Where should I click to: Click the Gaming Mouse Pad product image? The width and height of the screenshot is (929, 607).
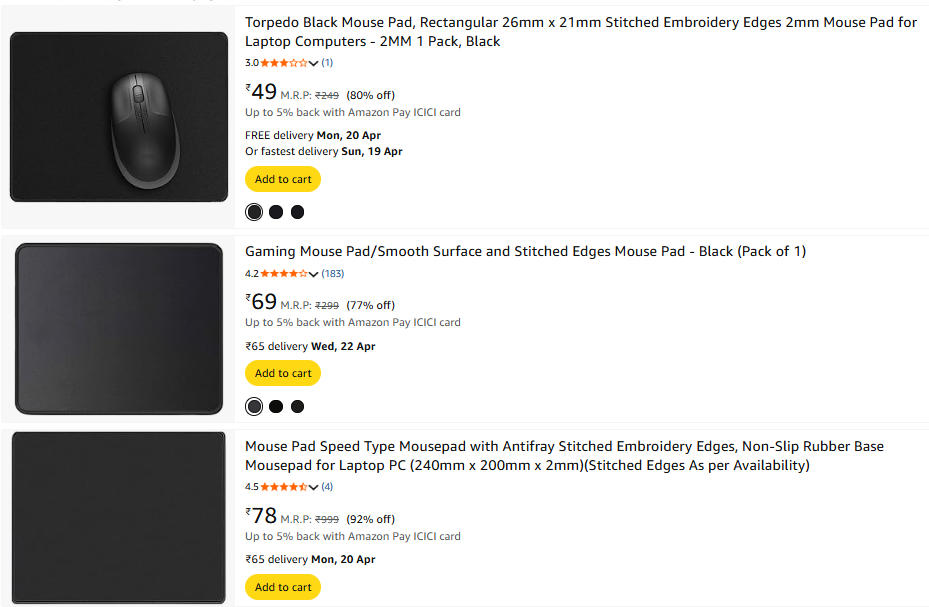point(119,328)
